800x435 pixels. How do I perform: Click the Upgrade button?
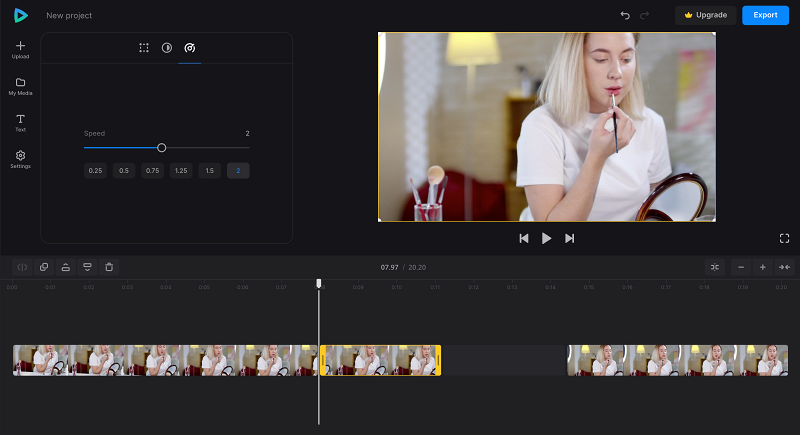tap(706, 15)
